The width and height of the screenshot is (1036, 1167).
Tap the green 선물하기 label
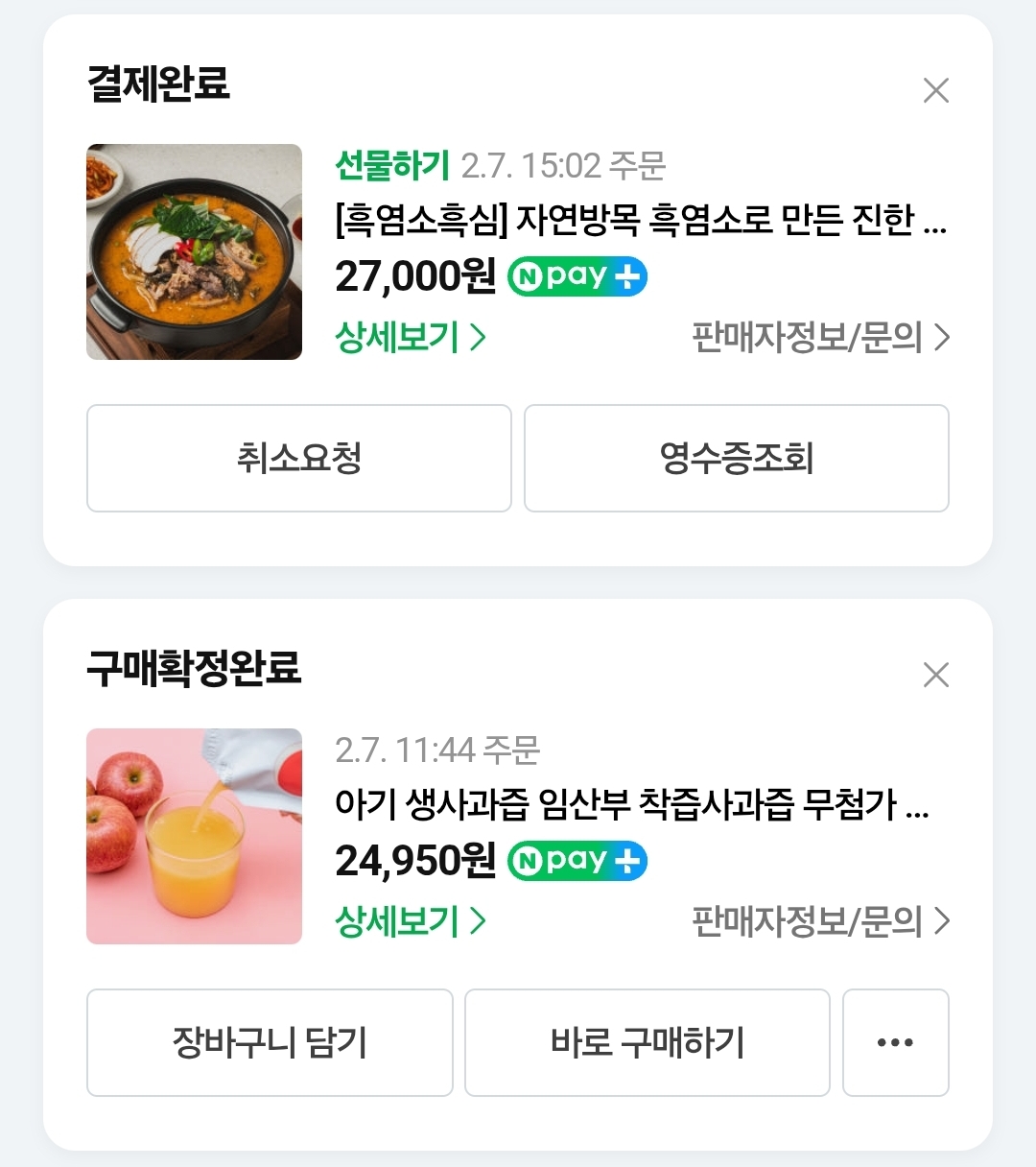(392, 166)
